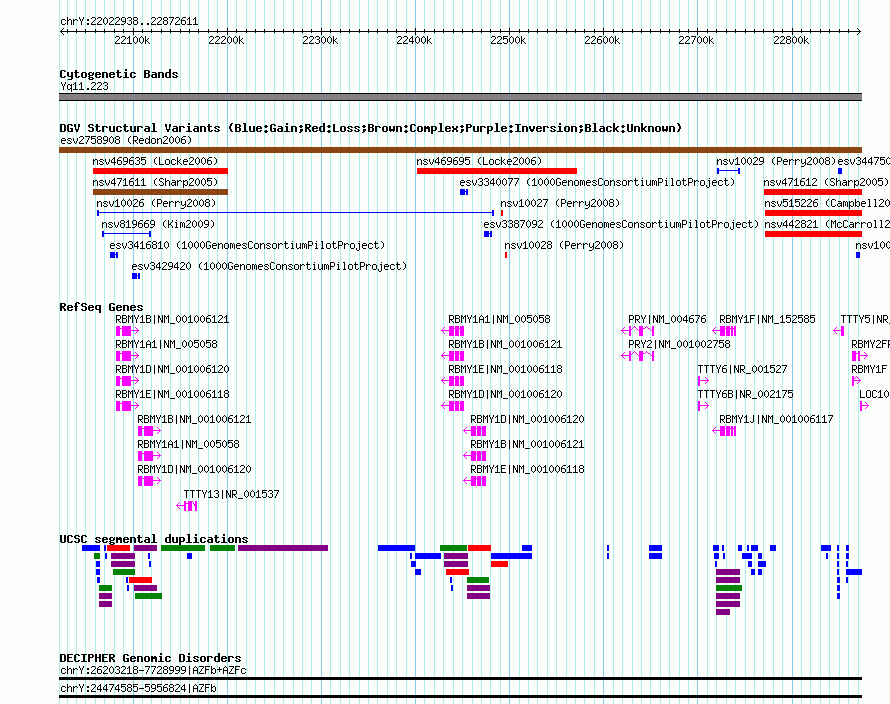Open the RefSeq Genes track title
Screen dimensions: 890x704
102,307
